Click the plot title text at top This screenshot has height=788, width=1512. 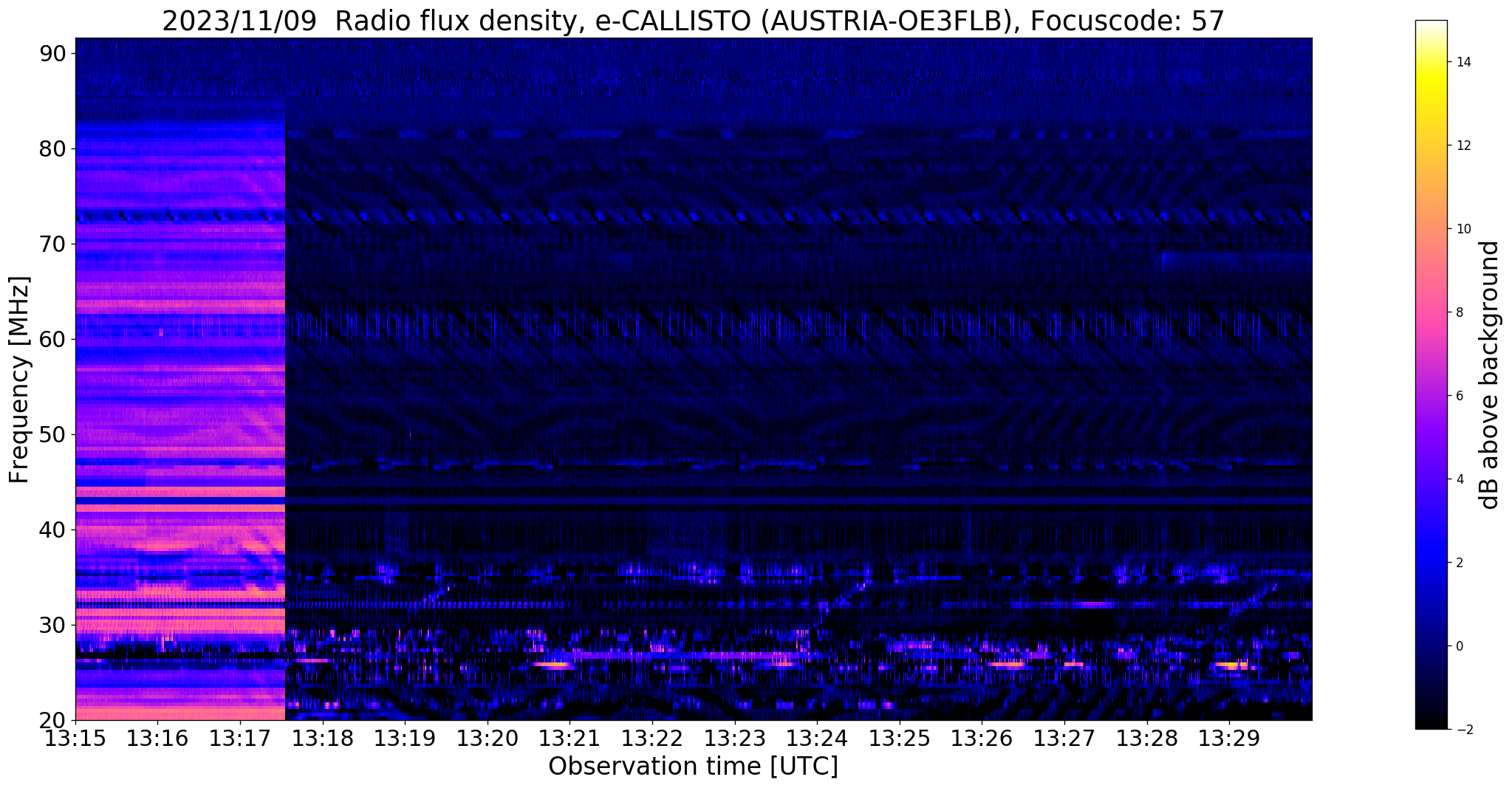point(693,21)
